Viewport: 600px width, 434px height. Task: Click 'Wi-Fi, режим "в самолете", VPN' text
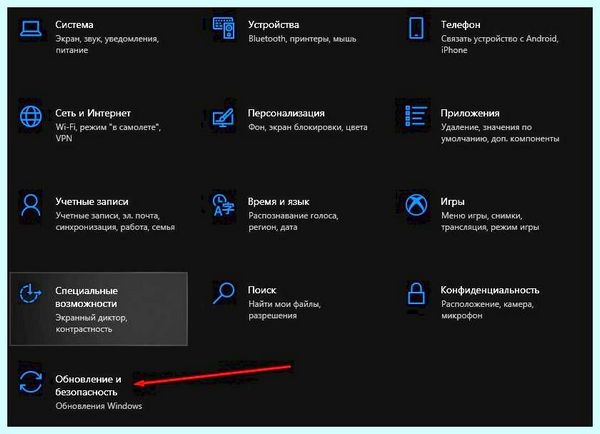point(108,132)
